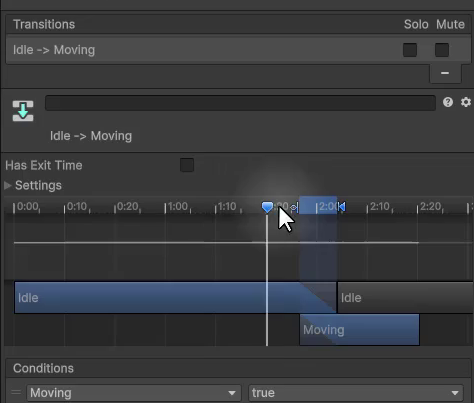This screenshot has height=403, width=474.
Task: Click the transition name input field
Action: point(240,103)
